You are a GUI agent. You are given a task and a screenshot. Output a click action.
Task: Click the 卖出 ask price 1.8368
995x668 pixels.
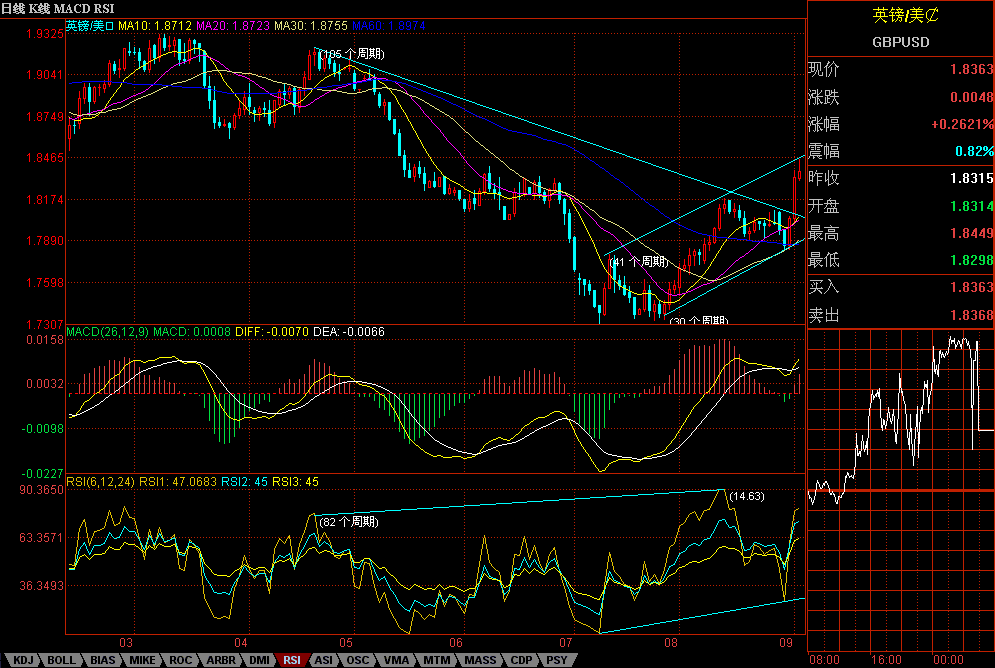971,315
